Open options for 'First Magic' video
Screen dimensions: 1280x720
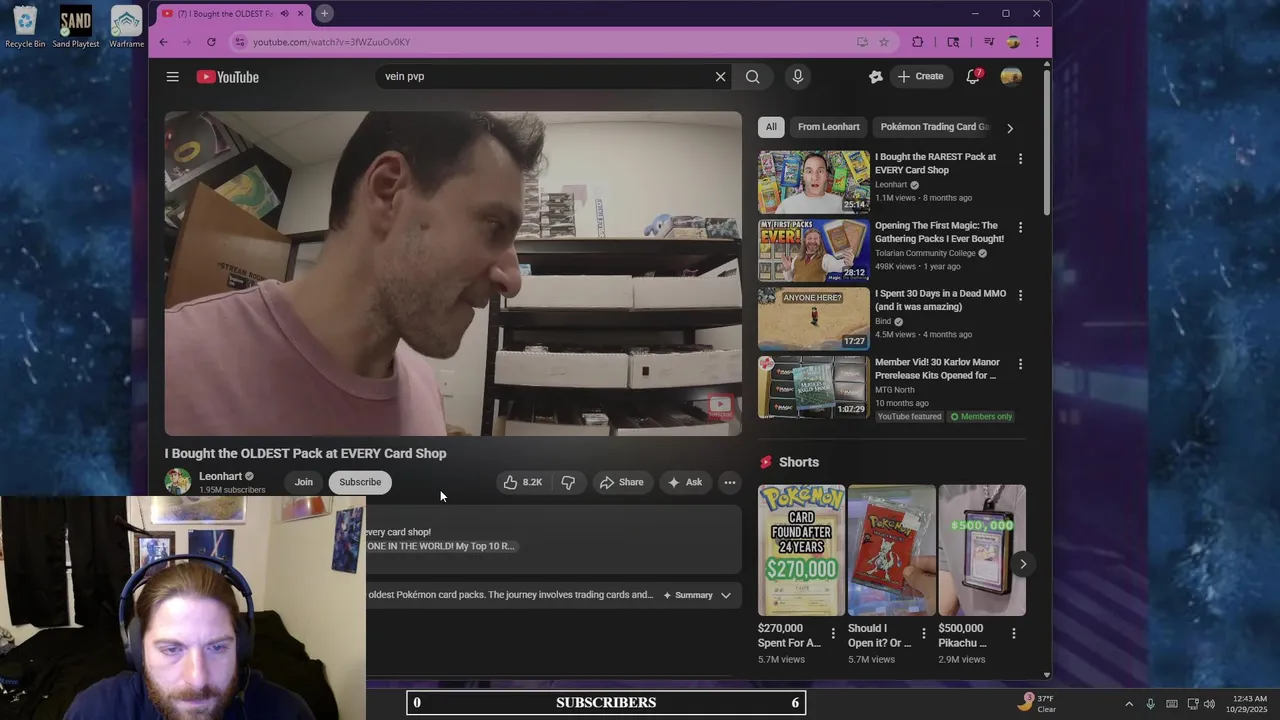tap(1020, 227)
